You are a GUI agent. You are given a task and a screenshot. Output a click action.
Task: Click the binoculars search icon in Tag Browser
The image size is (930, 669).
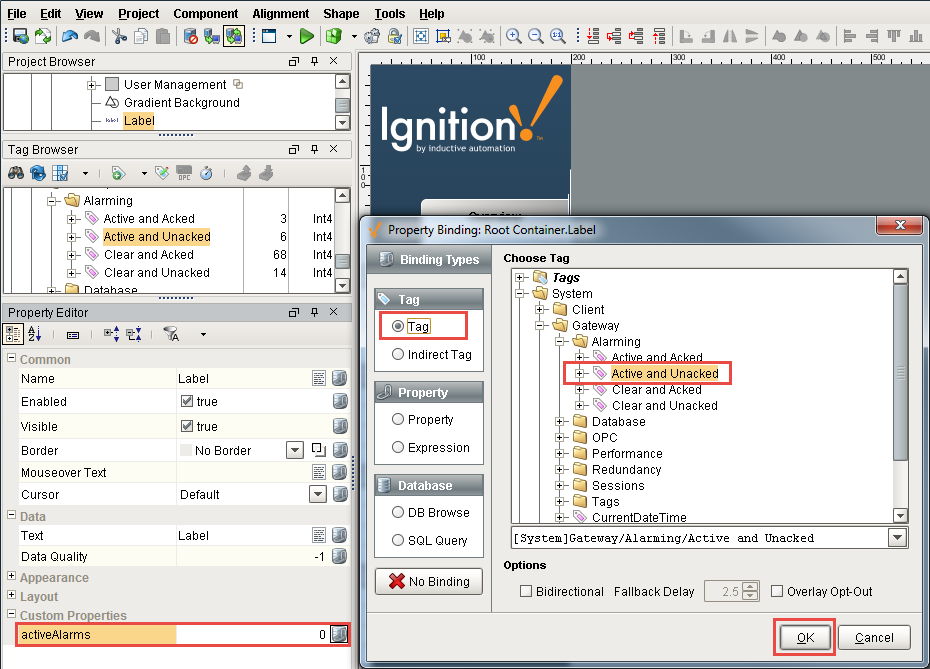click(16, 173)
